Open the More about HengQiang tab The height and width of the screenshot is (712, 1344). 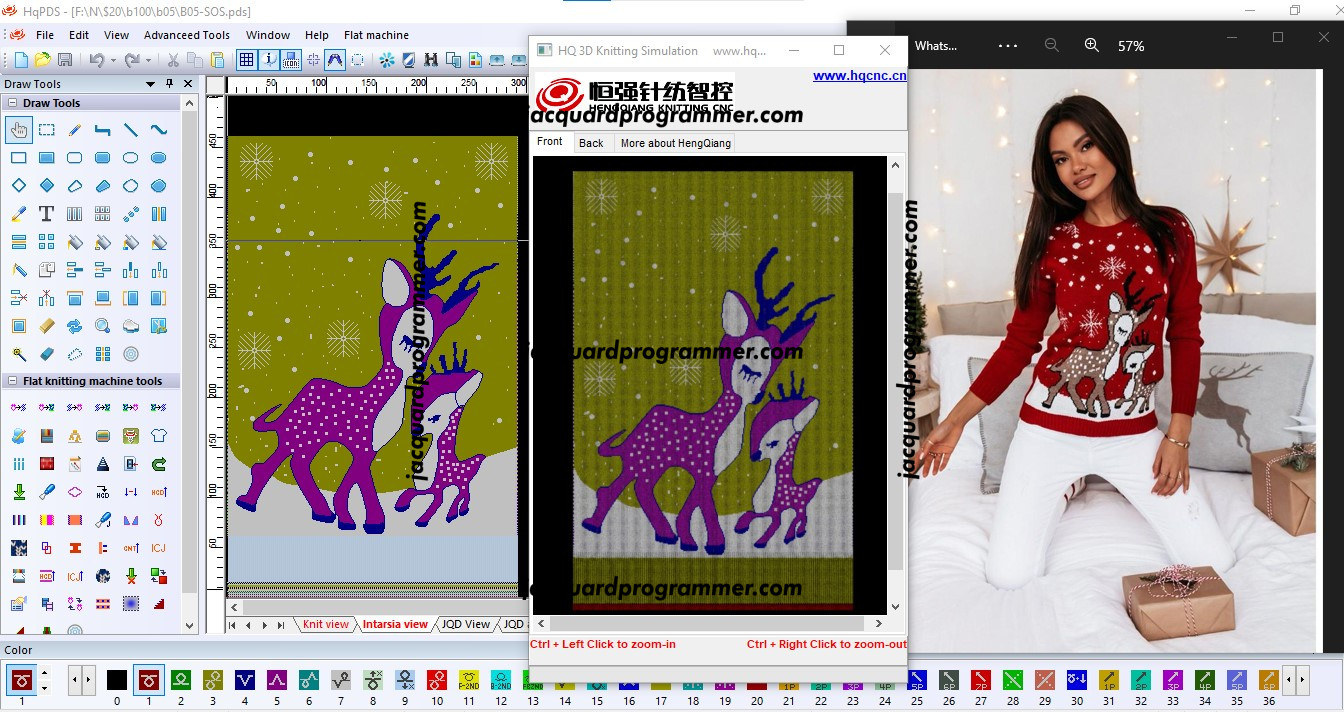click(676, 143)
